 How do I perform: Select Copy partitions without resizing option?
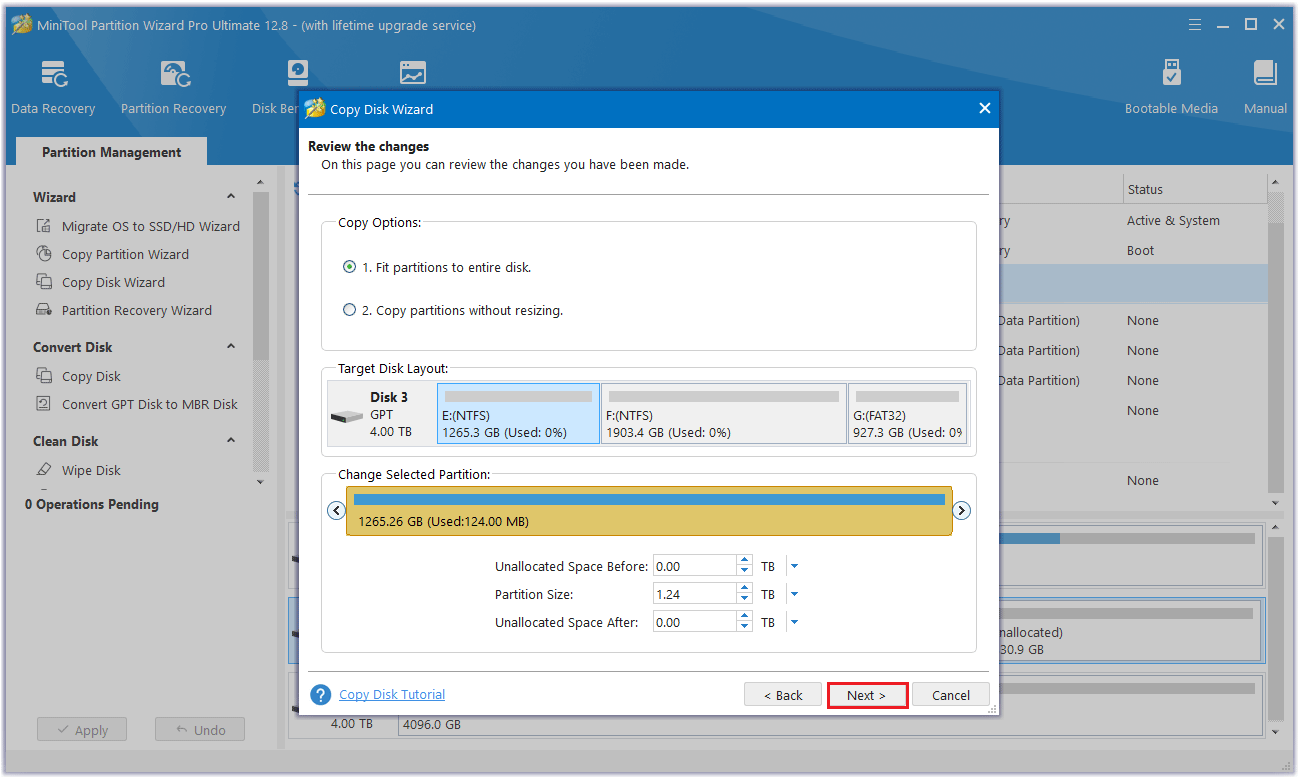tap(349, 310)
